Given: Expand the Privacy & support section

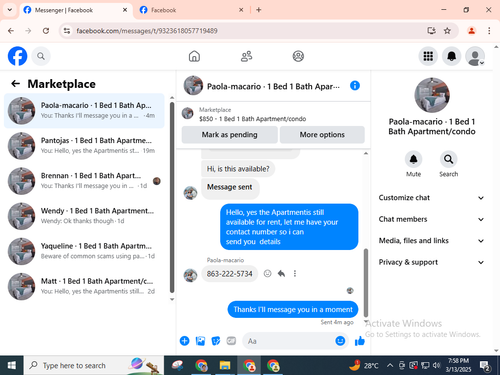Looking at the screenshot, I should [431, 262].
